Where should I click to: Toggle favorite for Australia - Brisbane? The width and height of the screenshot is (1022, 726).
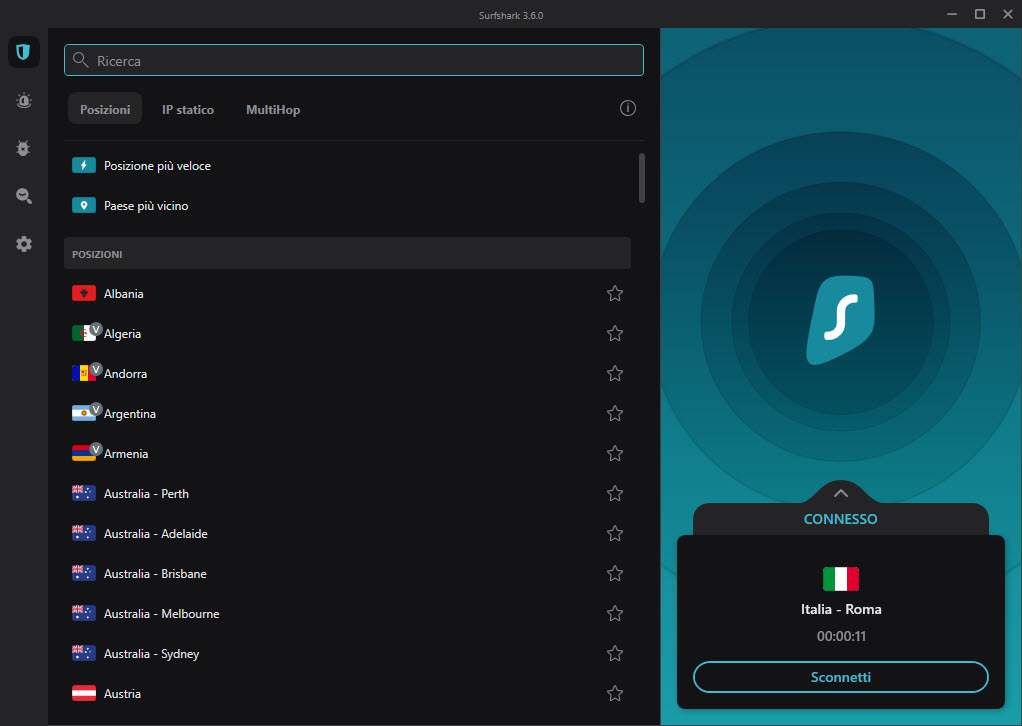point(615,574)
